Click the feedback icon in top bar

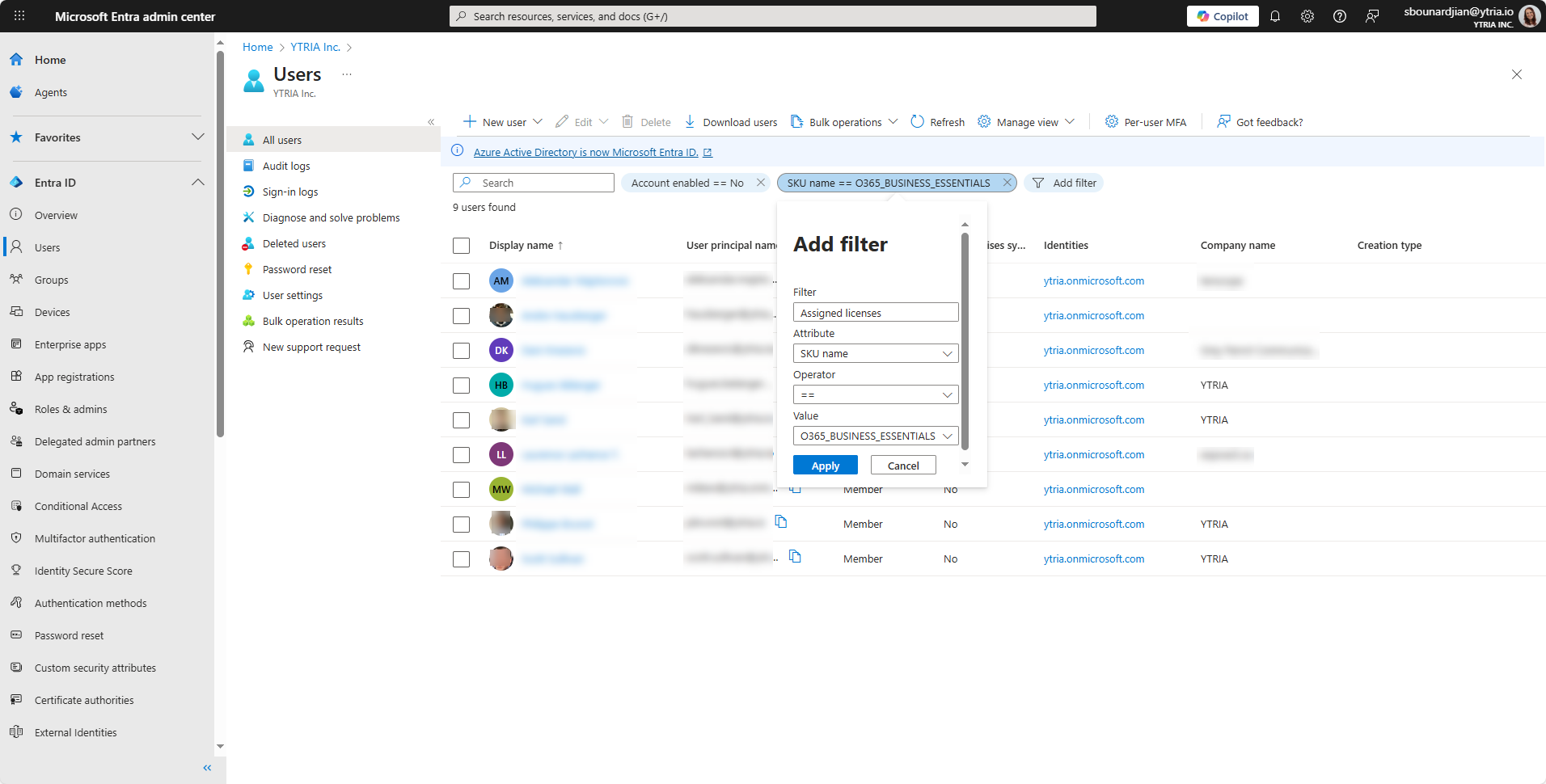pyautogui.click(x=1372, y=16)
